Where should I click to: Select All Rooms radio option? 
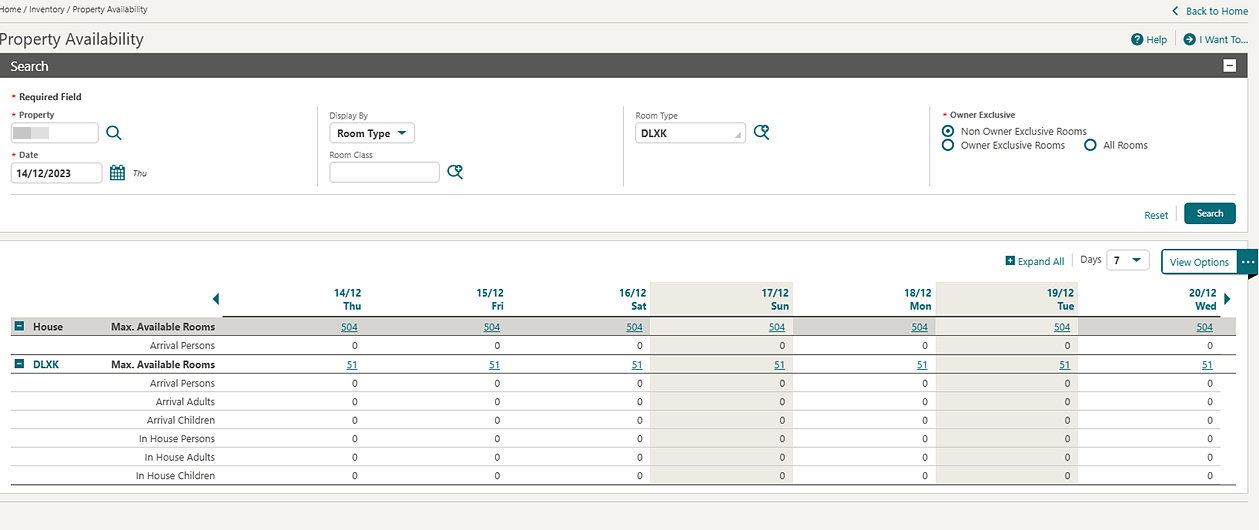tap(1091, 145)
